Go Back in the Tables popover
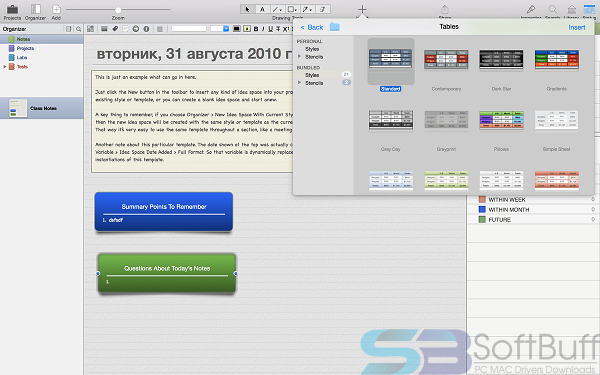 pyautogui.click(x=312, y=28)
